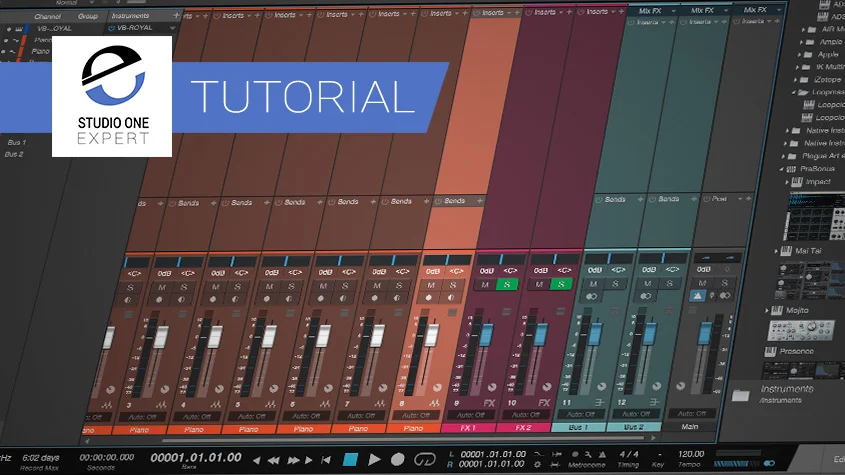Click the channel mode icon on Bus 1
The width and height of the screenshot is (845, 475).
592,296
